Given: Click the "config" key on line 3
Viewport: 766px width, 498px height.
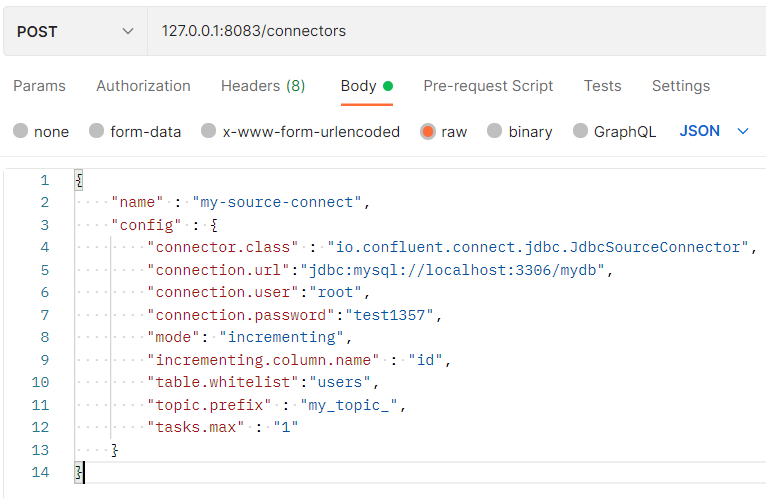Looking at the screenshot, I should click(146, 225).
